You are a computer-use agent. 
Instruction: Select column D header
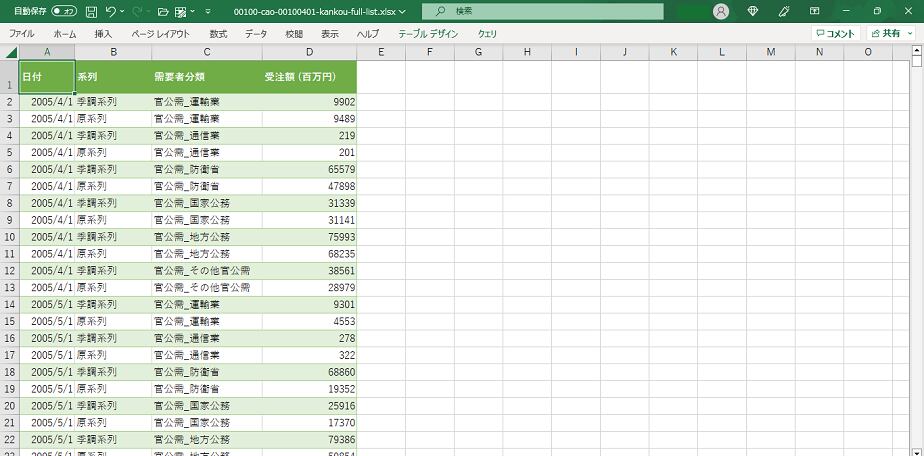[309, 51]
